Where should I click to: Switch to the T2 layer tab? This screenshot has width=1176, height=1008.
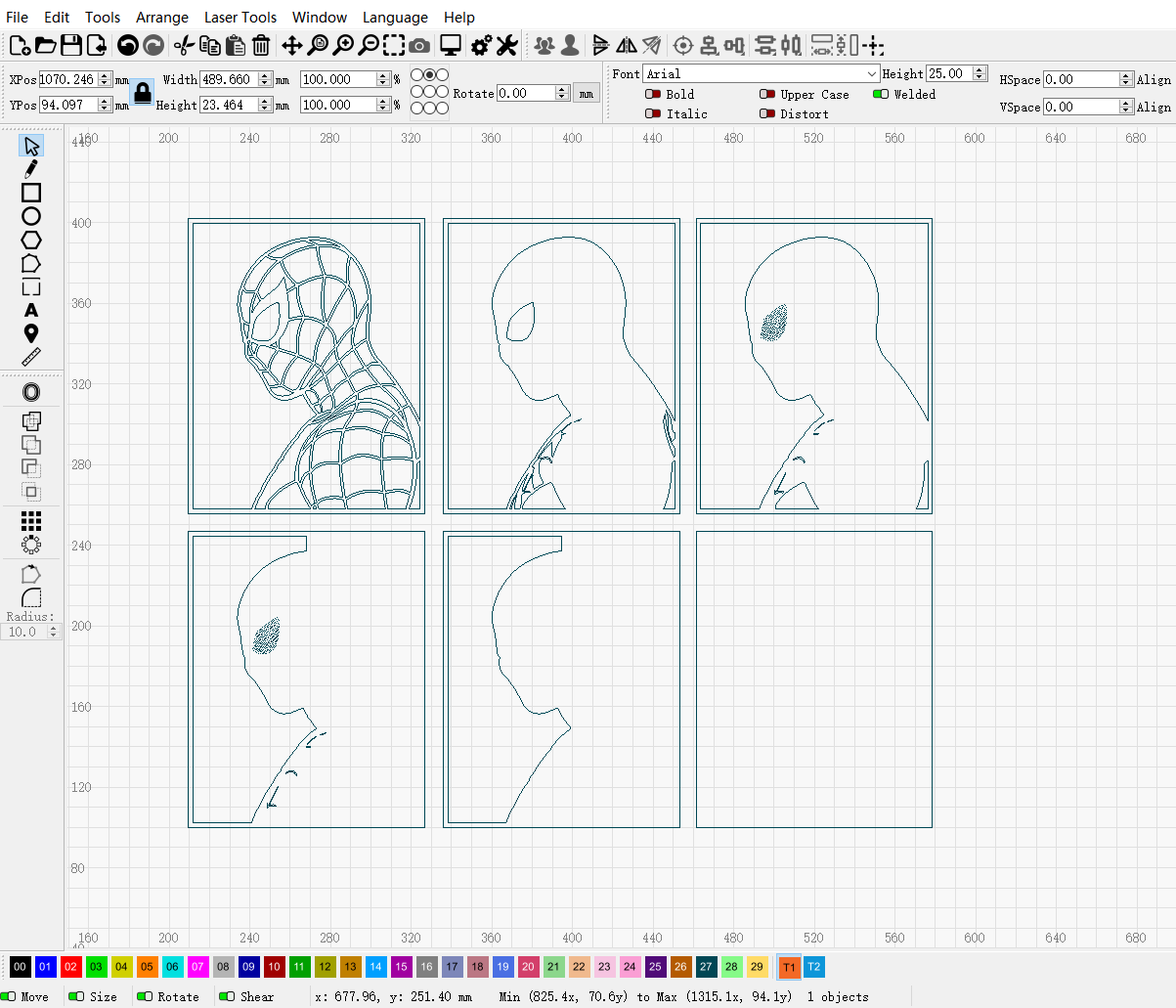coord(815,966)
